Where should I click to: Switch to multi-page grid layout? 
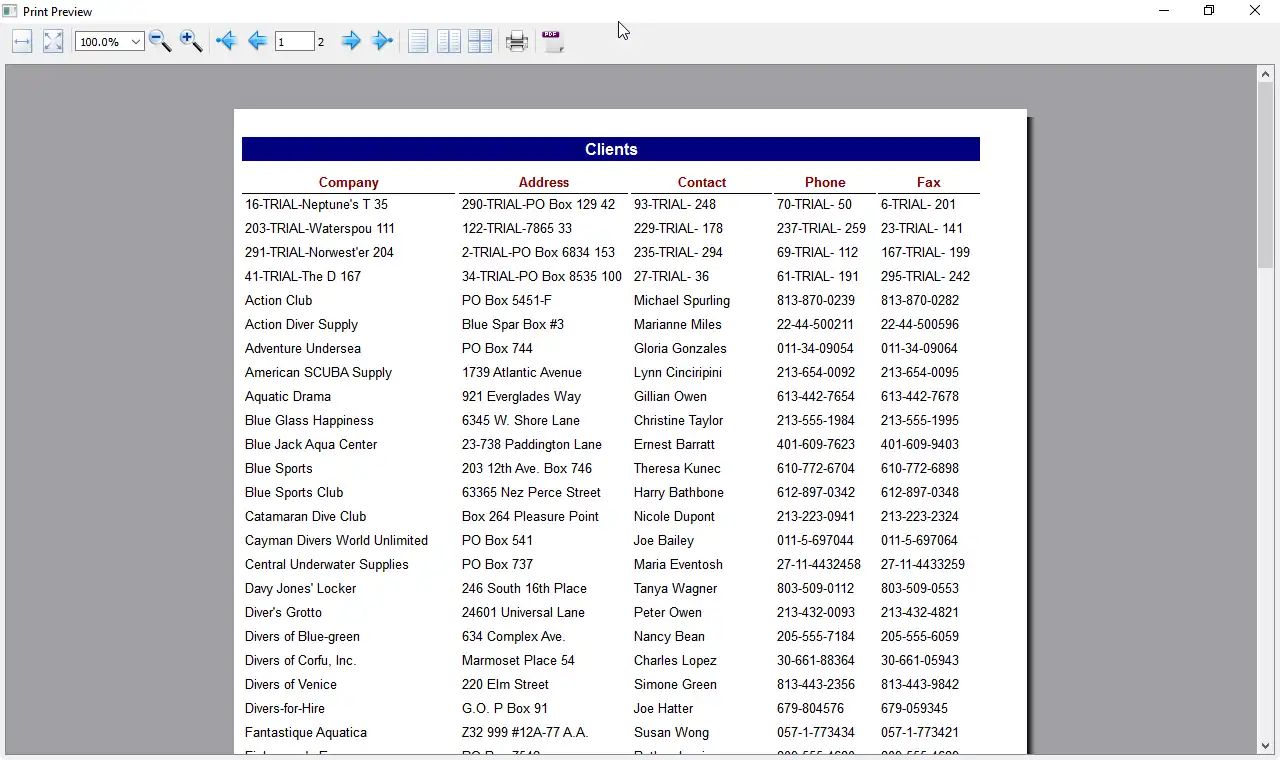click(x=480, y=41)
